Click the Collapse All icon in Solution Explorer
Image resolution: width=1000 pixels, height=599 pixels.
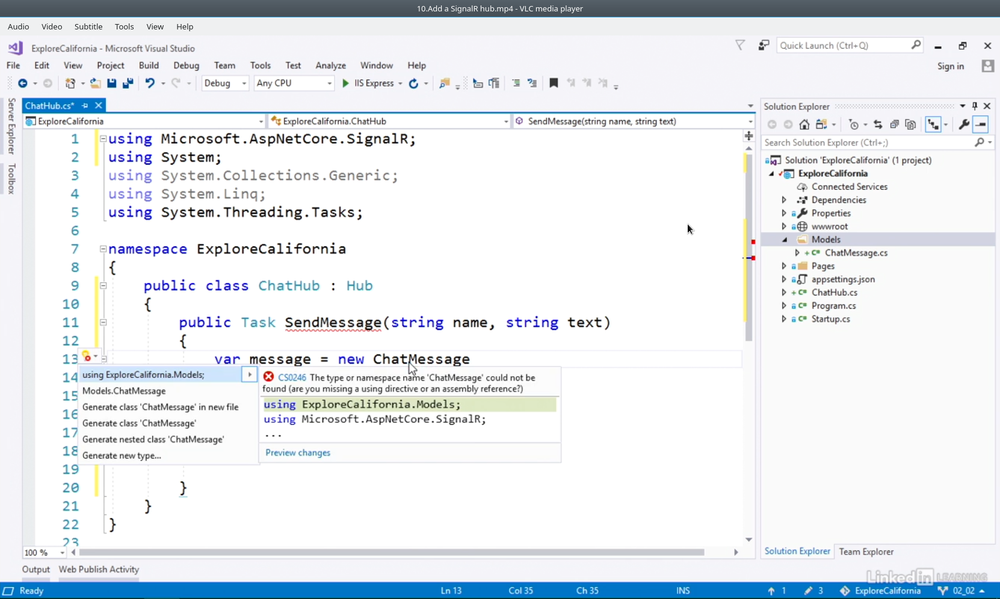(x=894, y=125)
